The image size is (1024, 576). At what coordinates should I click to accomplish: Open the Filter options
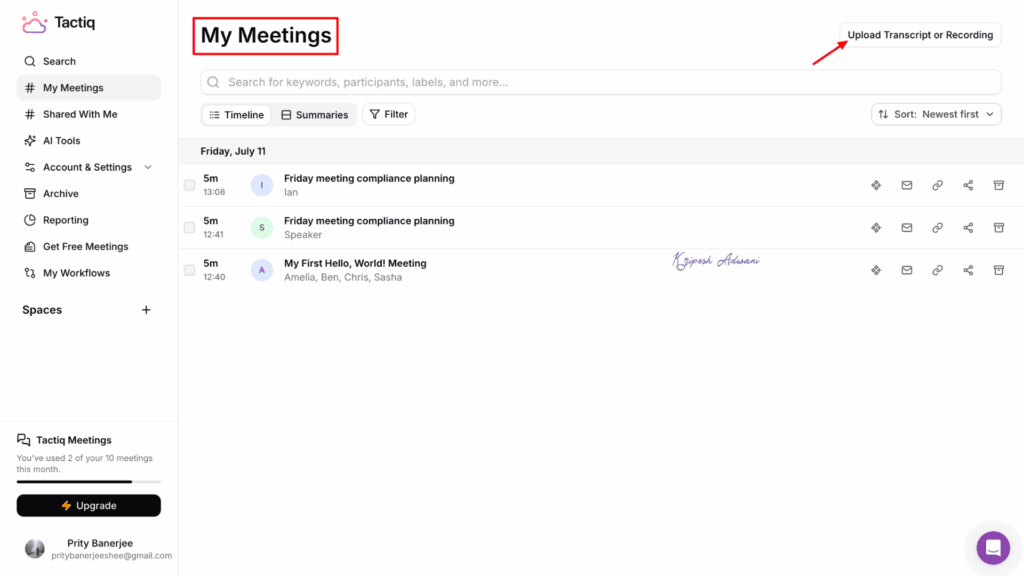(388, 114)
